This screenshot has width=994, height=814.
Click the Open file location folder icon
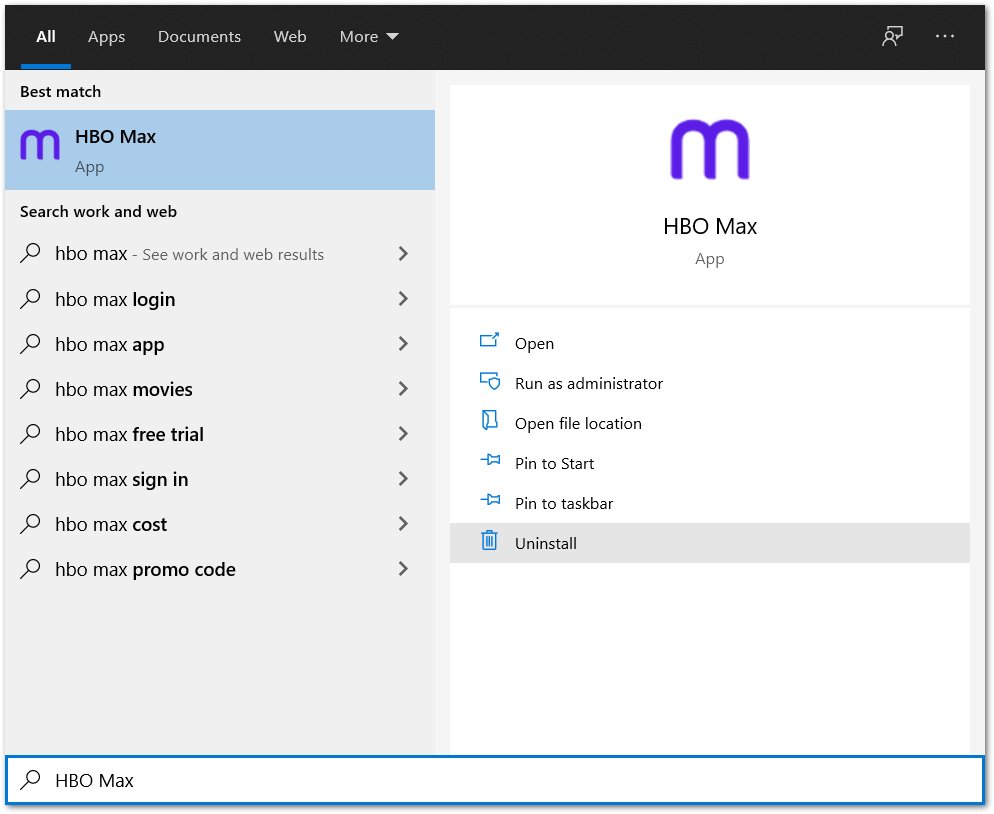(489, 420)
